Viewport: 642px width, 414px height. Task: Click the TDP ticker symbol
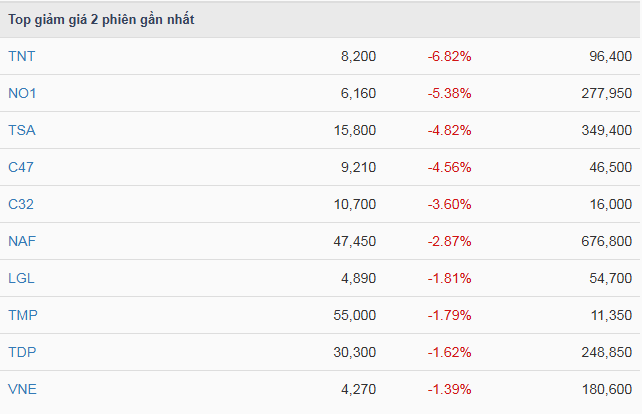coord(22,353)
